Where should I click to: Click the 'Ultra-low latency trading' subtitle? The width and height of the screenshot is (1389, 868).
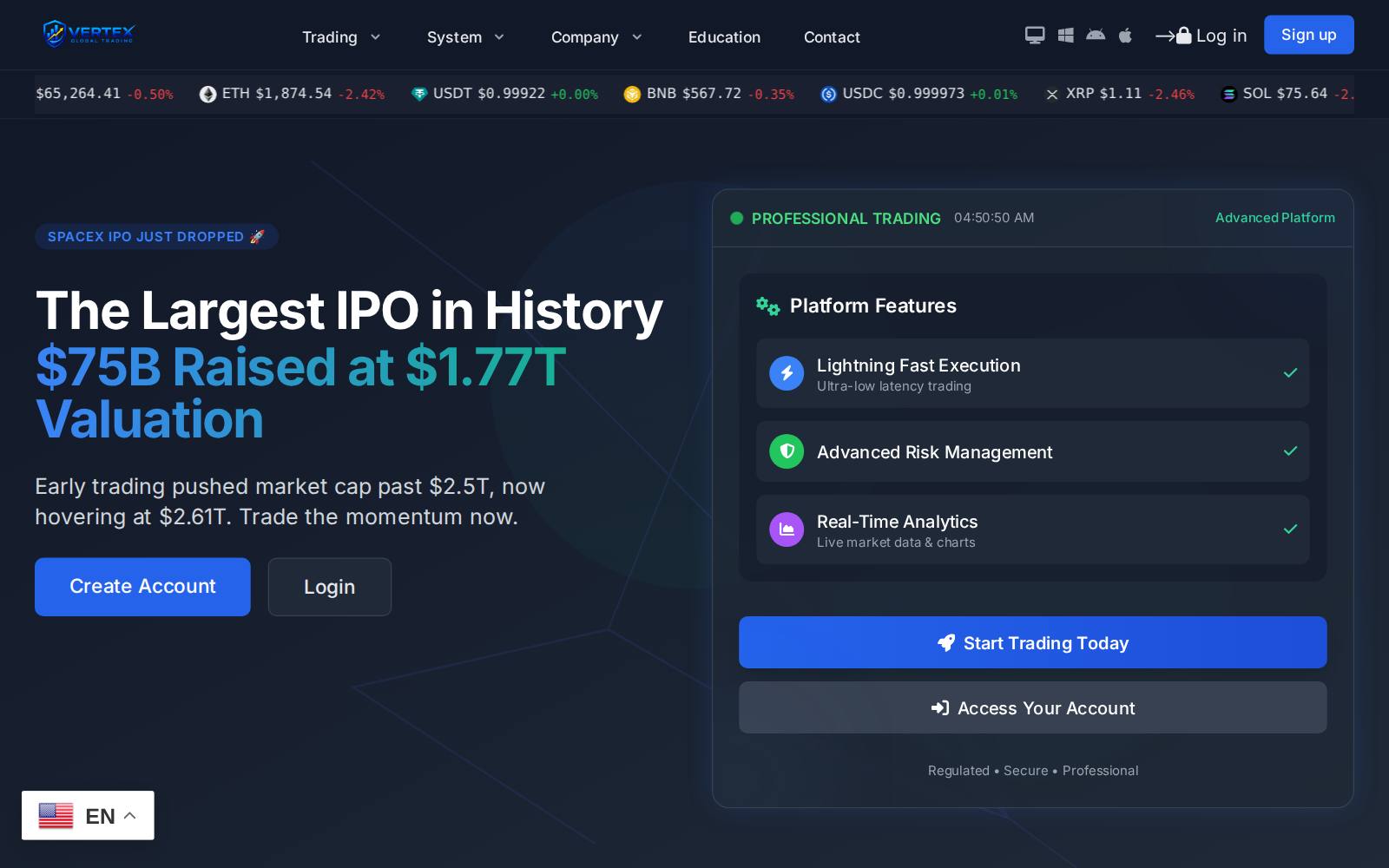coord(893,386)
